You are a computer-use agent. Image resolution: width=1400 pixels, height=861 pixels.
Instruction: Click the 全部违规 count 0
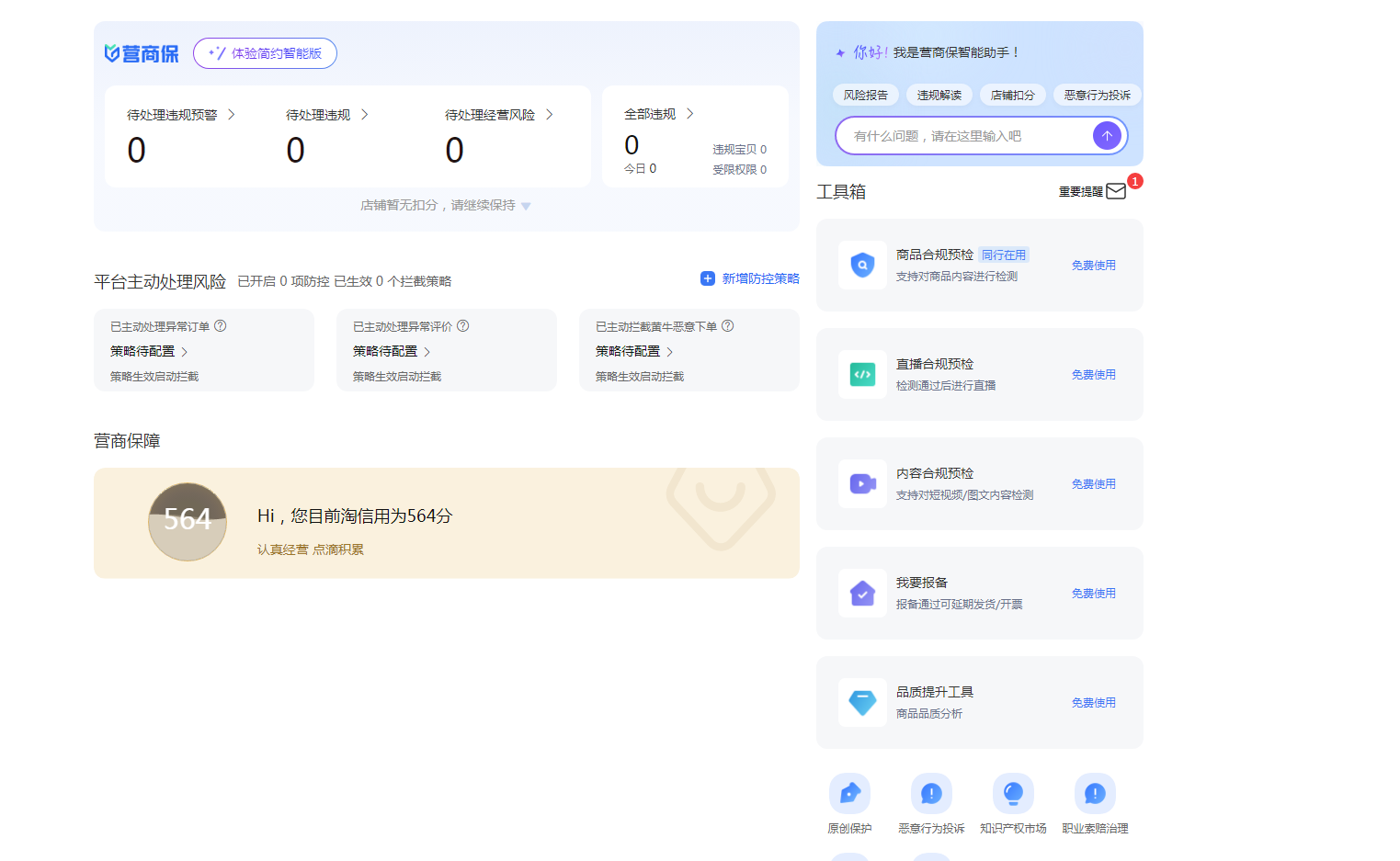[632, 145]
